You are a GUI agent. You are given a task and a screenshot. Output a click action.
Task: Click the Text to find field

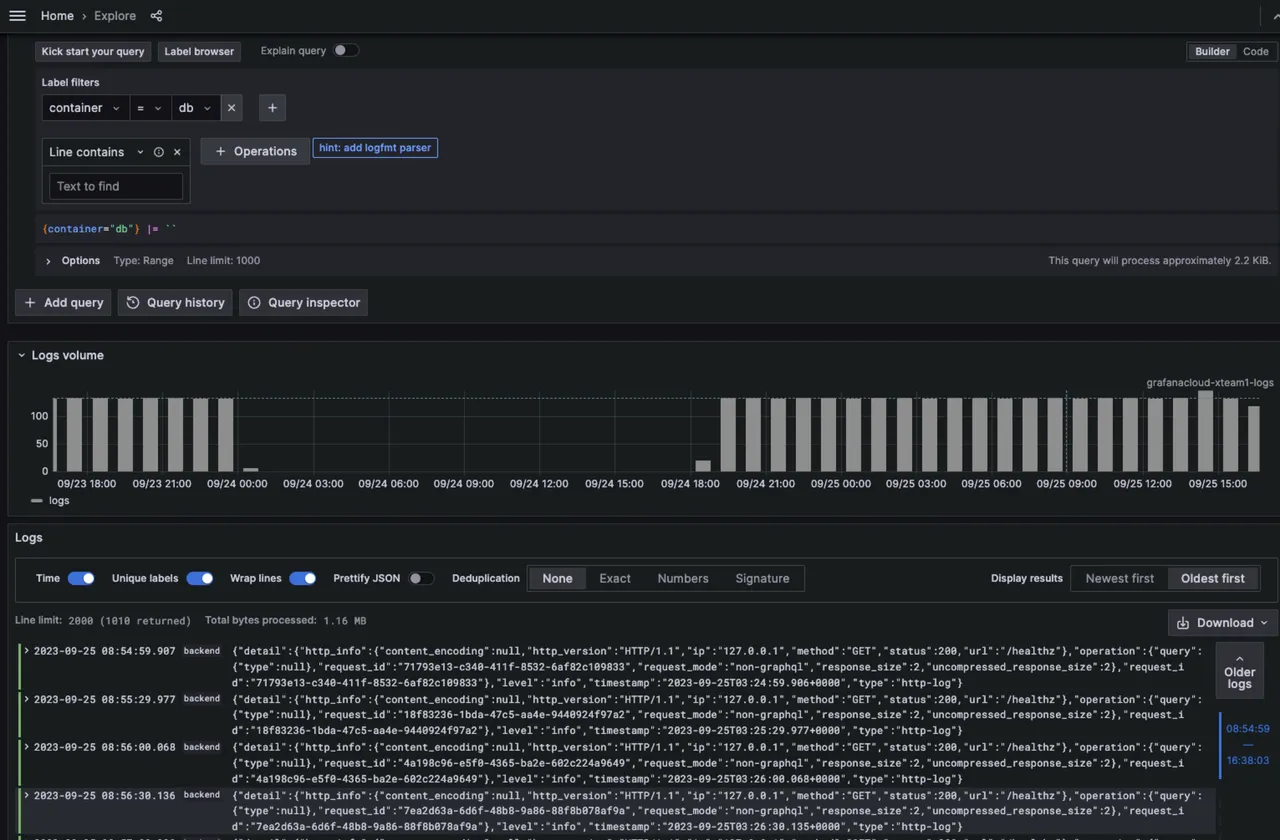(x=116, y=186)
